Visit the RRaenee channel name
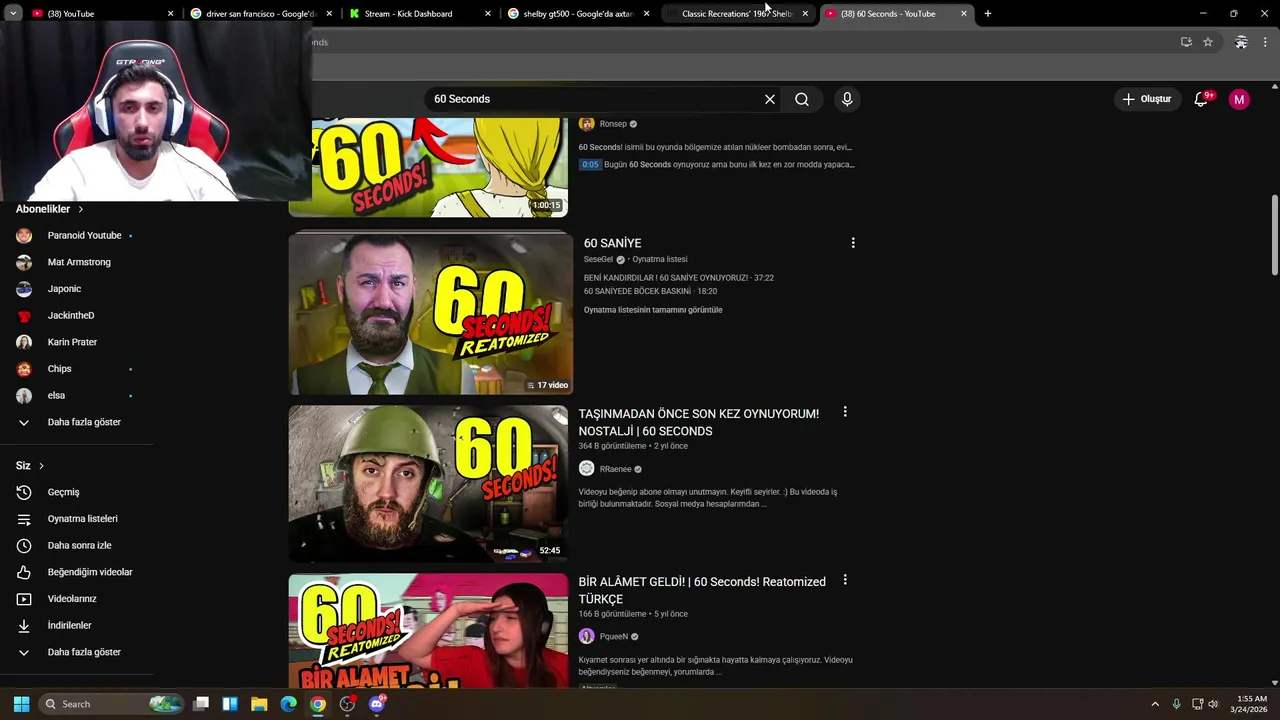The image size is (1280, 720). click(x=616, y=469)
